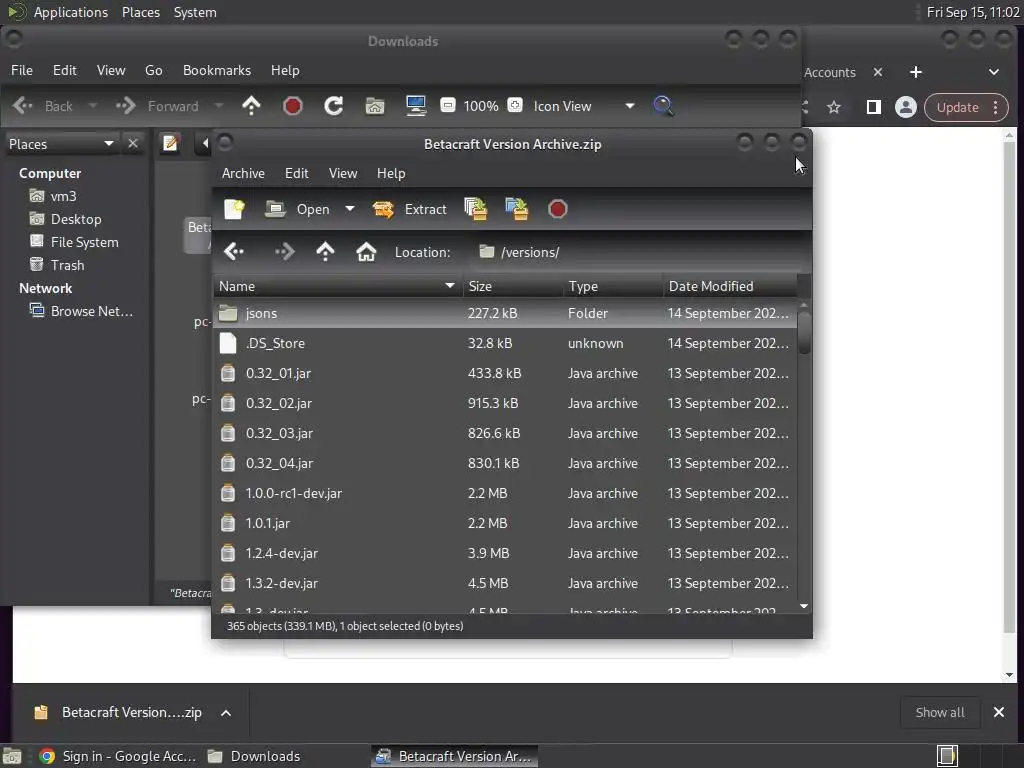This screenshot has height=768, width=1024.
Task: Select 1.0.1.jar in the archive list
Action: pos(505,524)
